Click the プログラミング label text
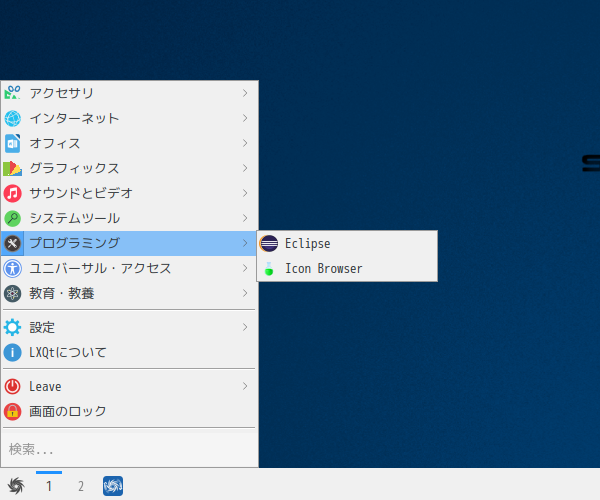Image resolution: width=600 pixels, height=500 pixels. click(x=75, y=243)
